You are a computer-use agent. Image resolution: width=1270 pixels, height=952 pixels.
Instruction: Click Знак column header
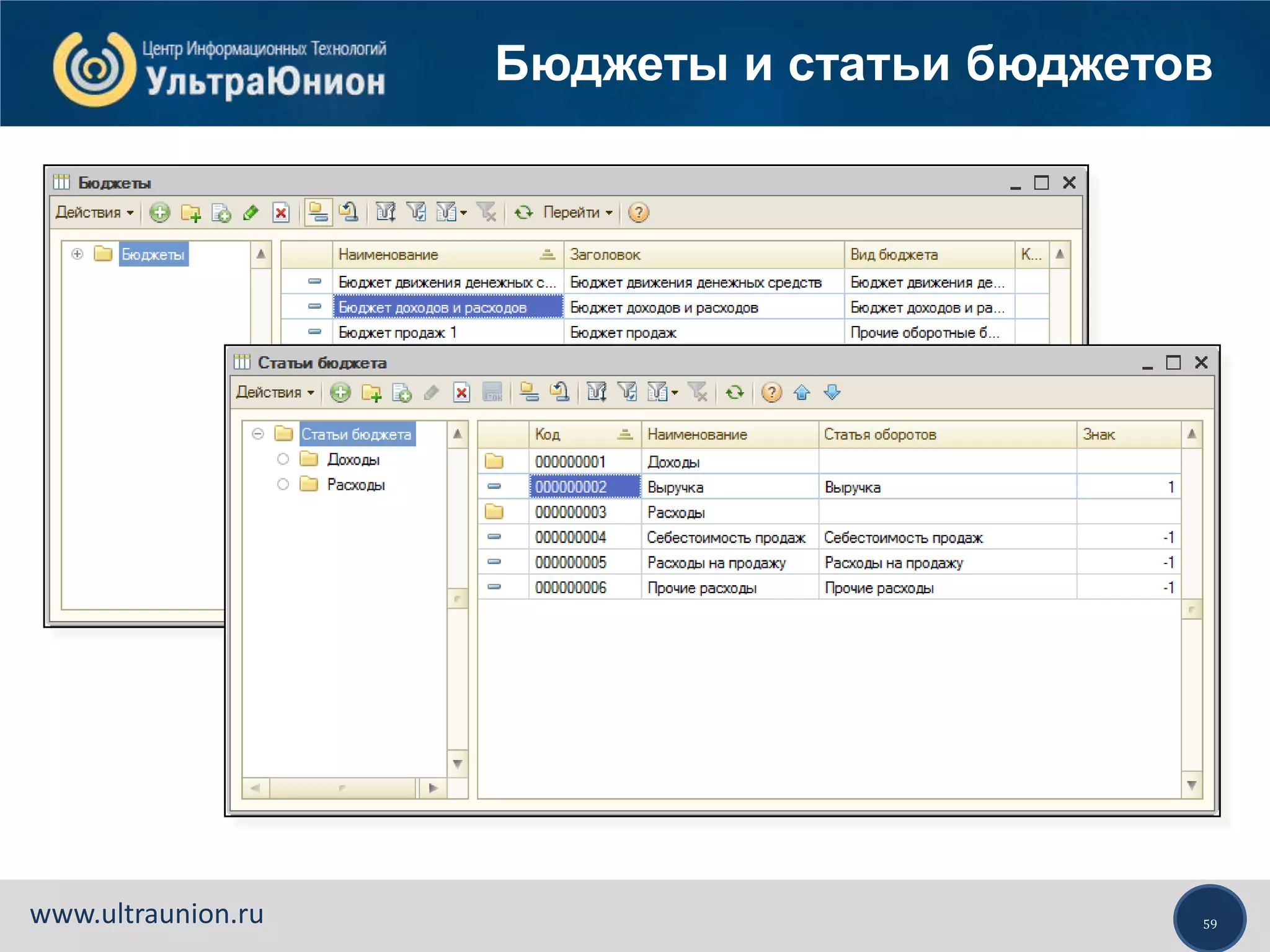point(1129,434)
